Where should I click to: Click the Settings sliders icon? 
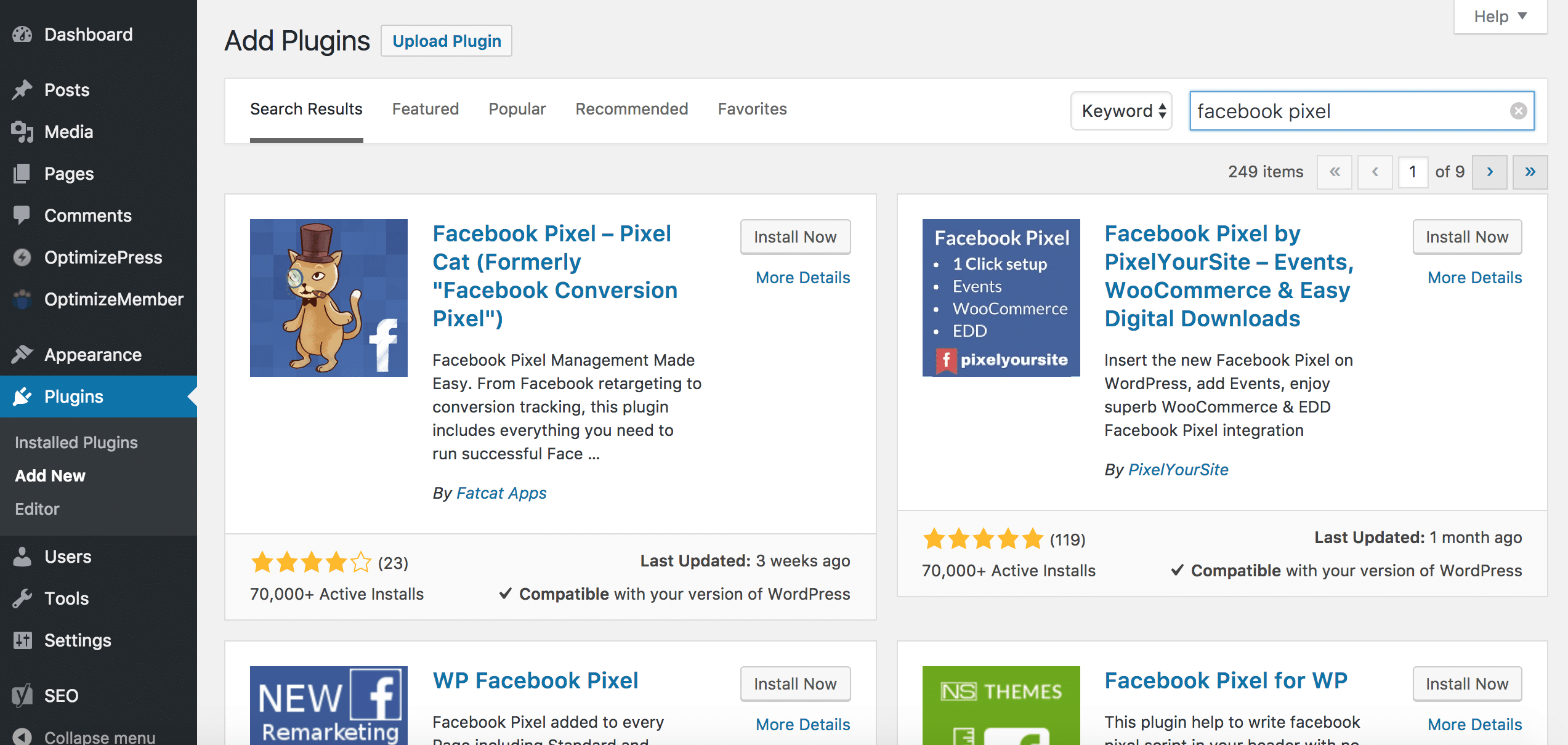22,640
